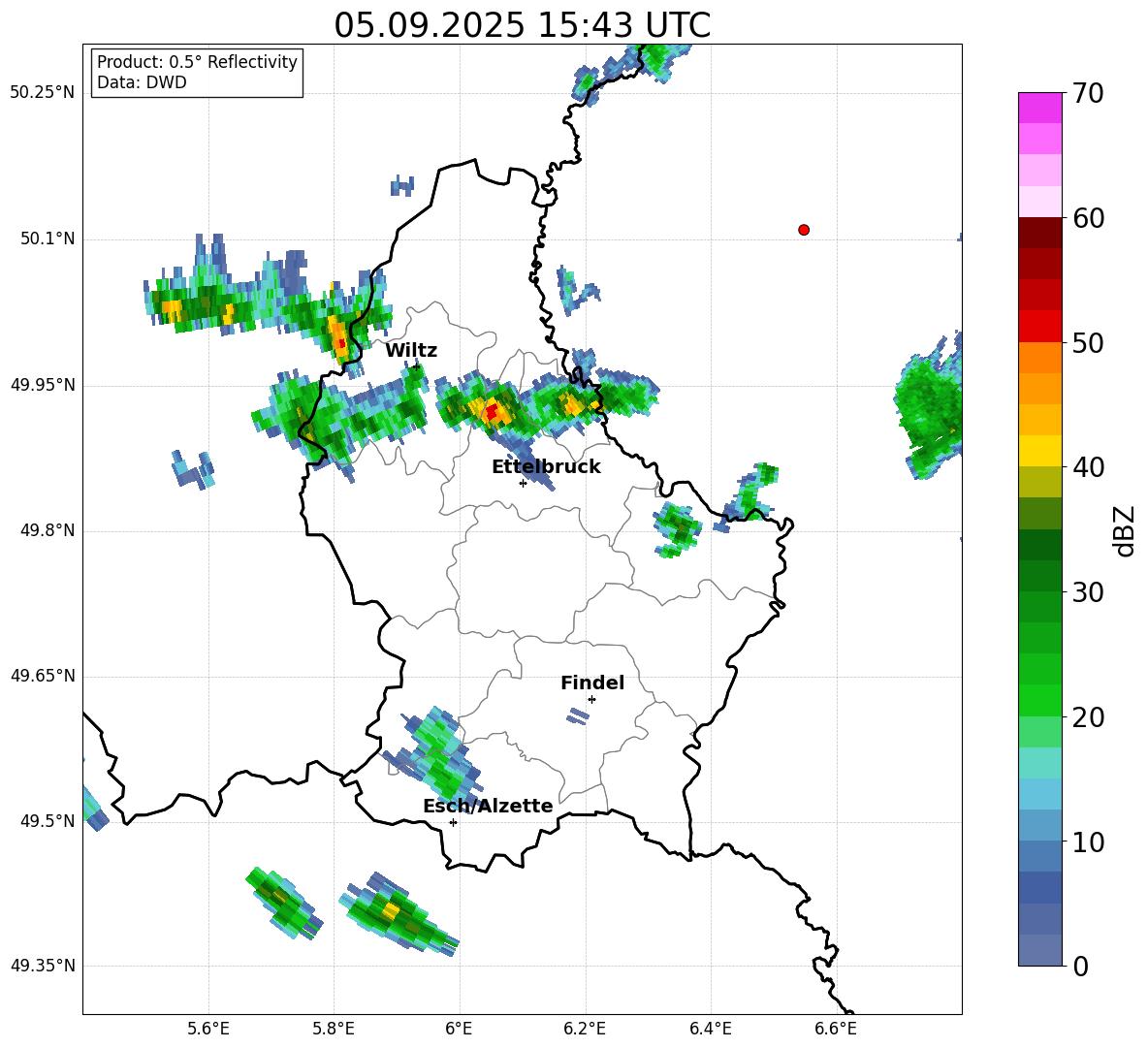The height and width of the screenshot is (1048, 1148).
Task: Click the 6°E longitude tick label
Action: point(459,1029)
